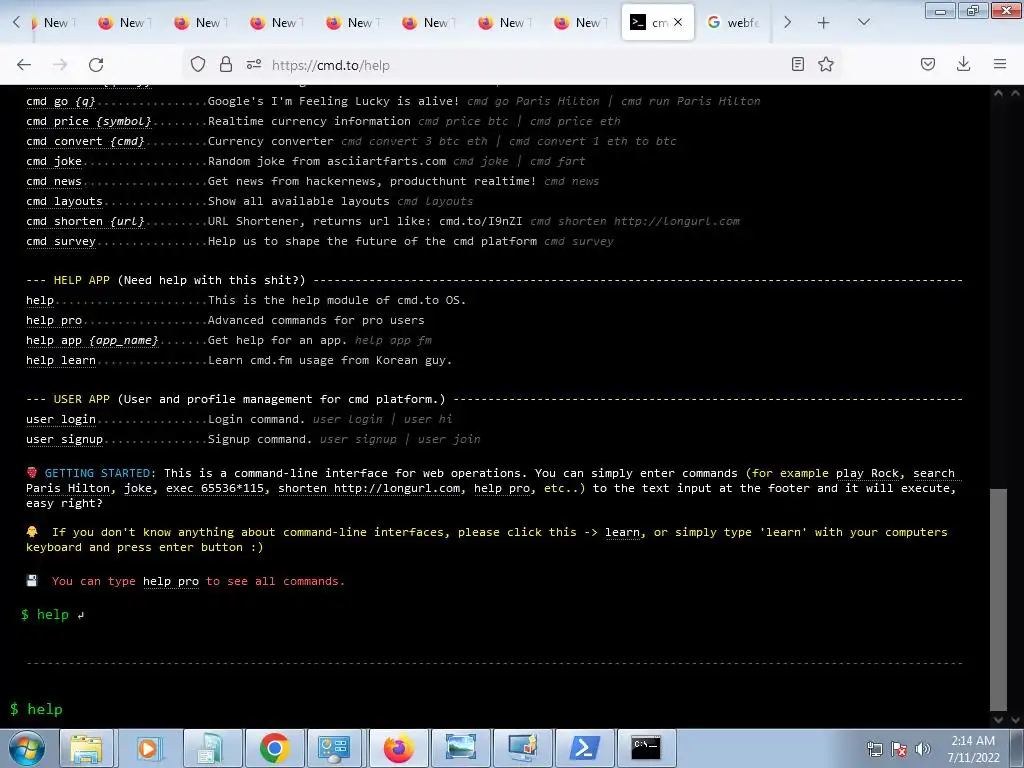Image resolution: width=1024 pixels, height=768 pixels.
Task: Open a new tab with plus button
Action: pos(824,23)
